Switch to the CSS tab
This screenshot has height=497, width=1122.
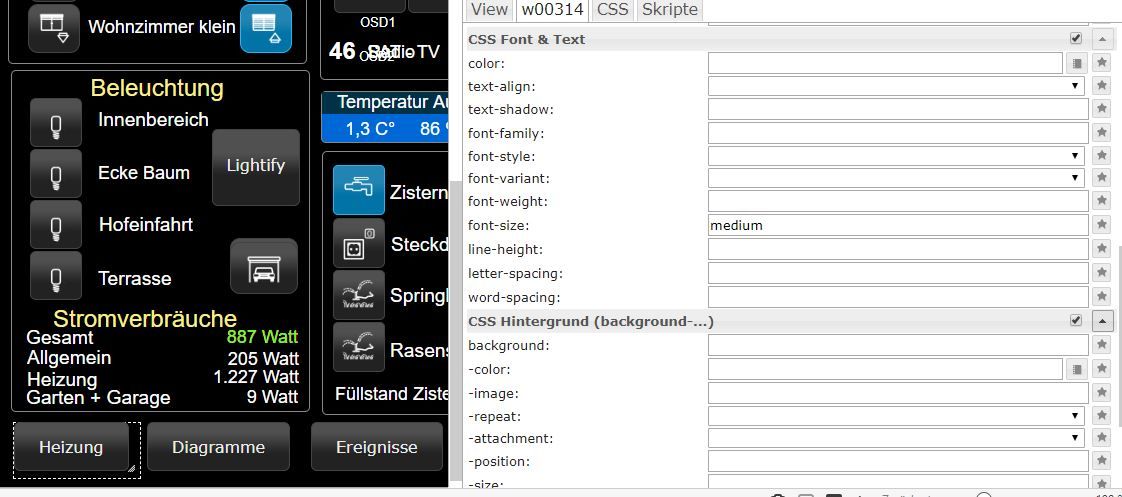pyautogui.click(x=612, y=10)
